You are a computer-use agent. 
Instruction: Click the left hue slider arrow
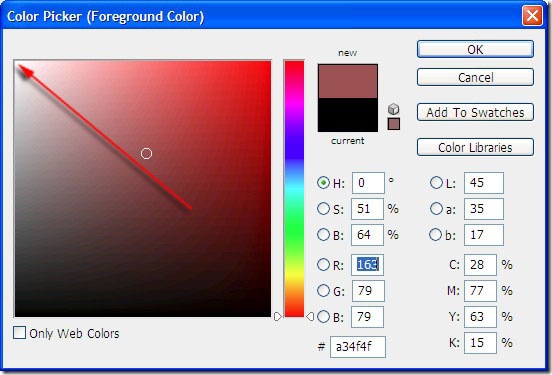pyautogui.click(x=277, y=317)
